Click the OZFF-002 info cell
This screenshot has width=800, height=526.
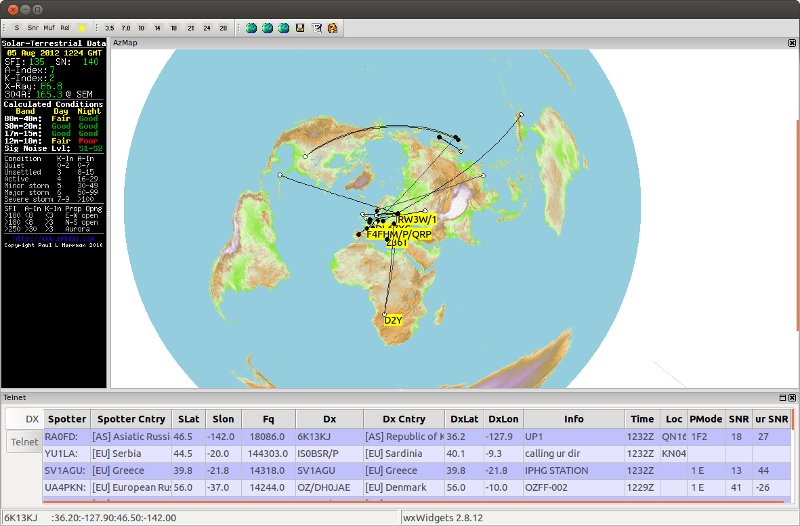pyautogui.click(x=573, y=487)
